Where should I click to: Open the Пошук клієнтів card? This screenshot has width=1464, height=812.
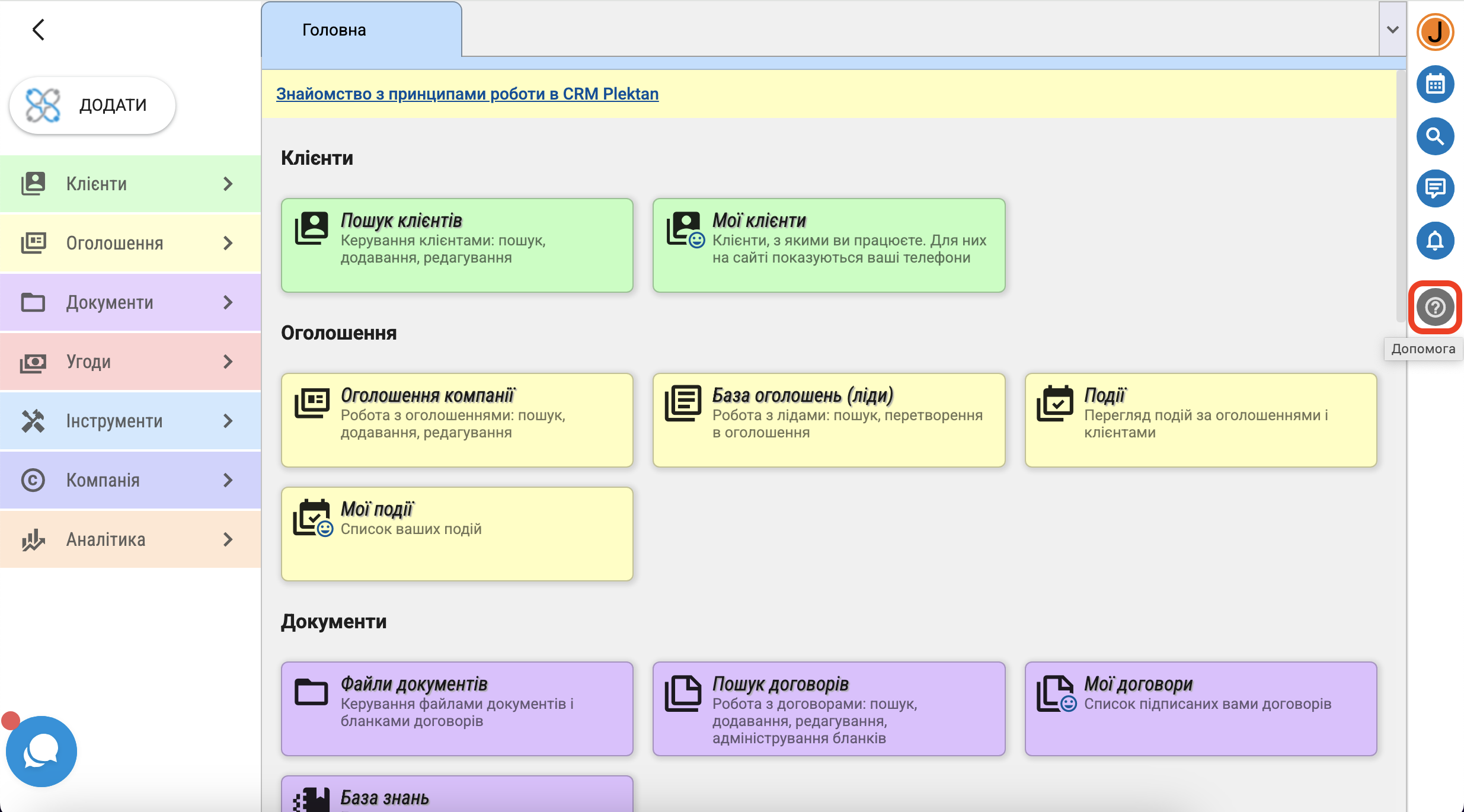(x=457, y=245)
